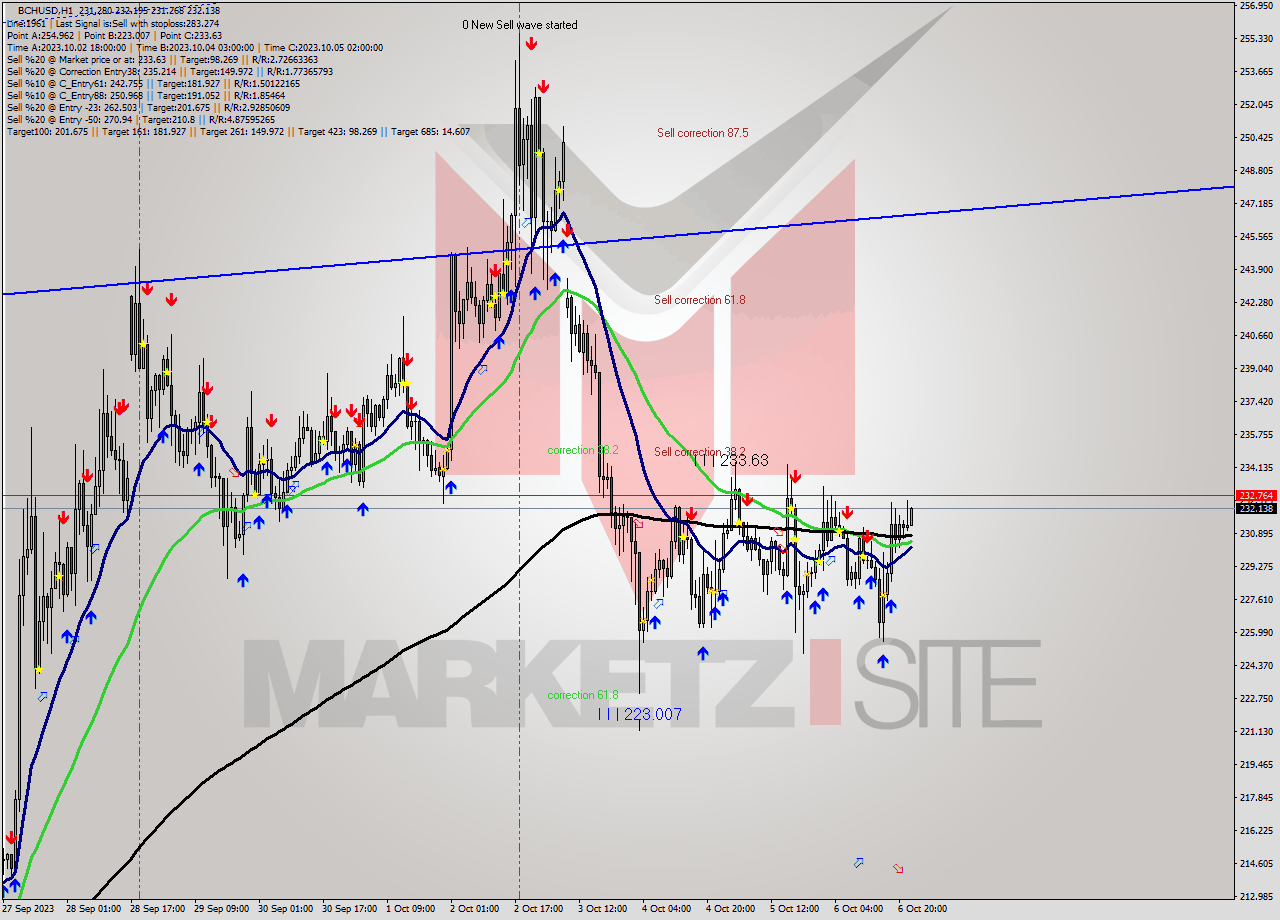The width and height of the screenshot is (1280, 920).
Task: Click the 221.130 price axis value
Action: click(x=1256, y=732)
